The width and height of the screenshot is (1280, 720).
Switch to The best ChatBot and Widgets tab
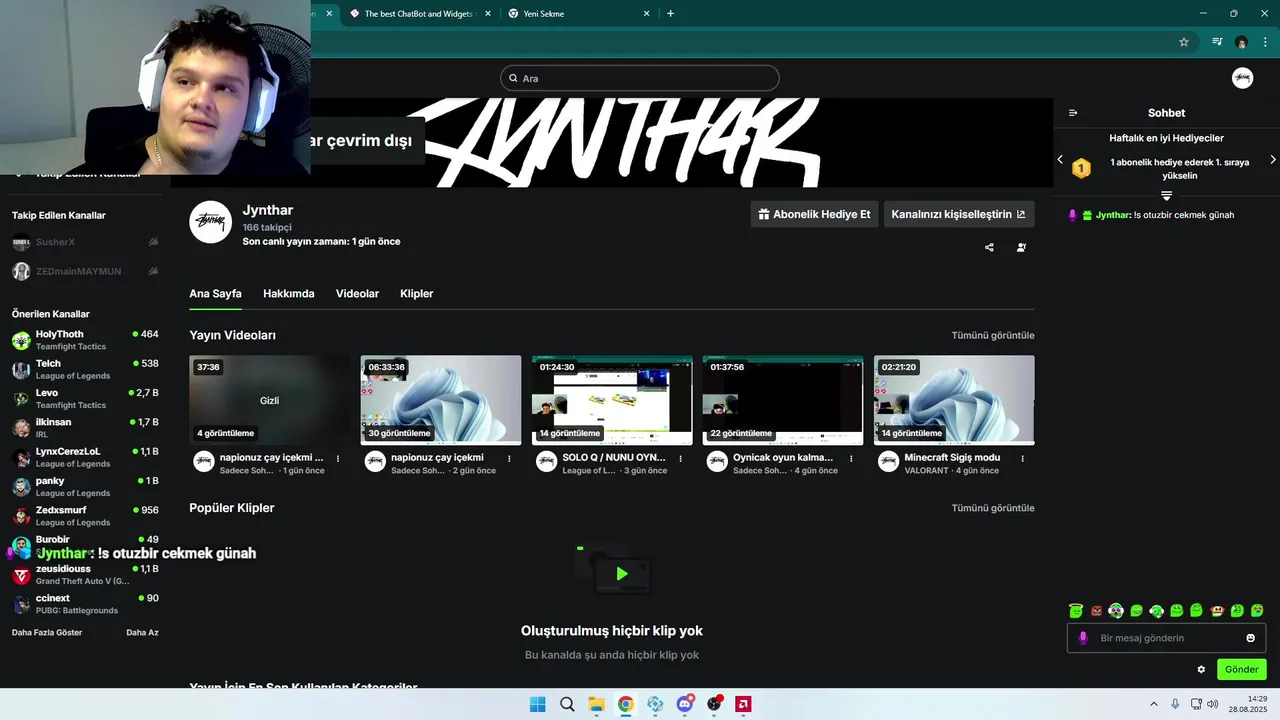[418, 14]
